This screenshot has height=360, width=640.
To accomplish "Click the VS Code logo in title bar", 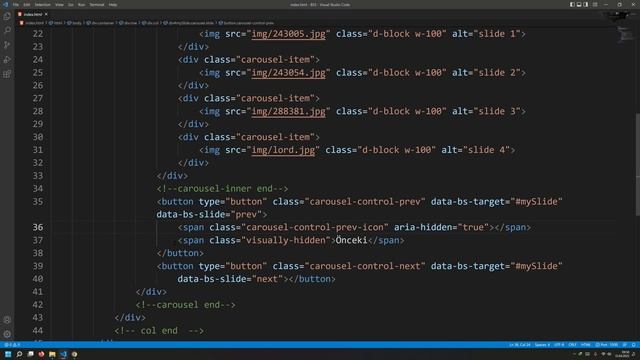I will coord(5,4).
